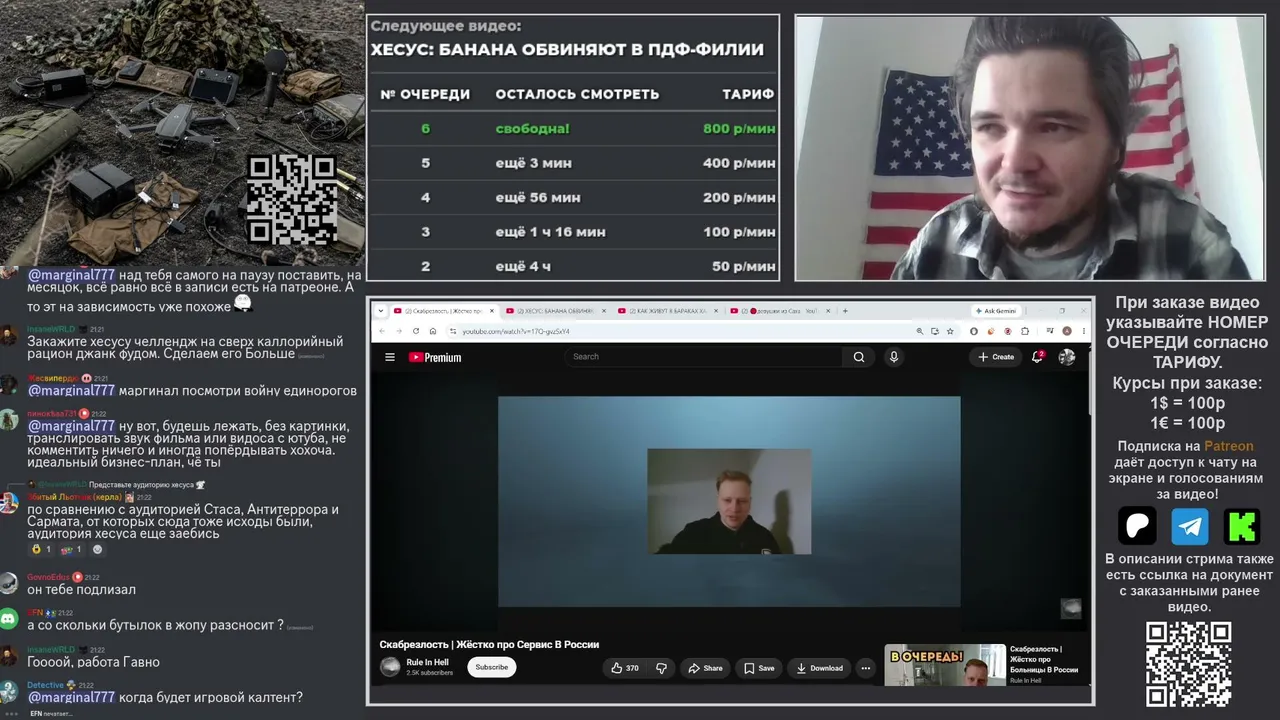Image resolution: width=1280 pixels, height=720 pixels.
Task: Click the queue 2 row 'ещё 4 ч'
Action: [573, 266]
